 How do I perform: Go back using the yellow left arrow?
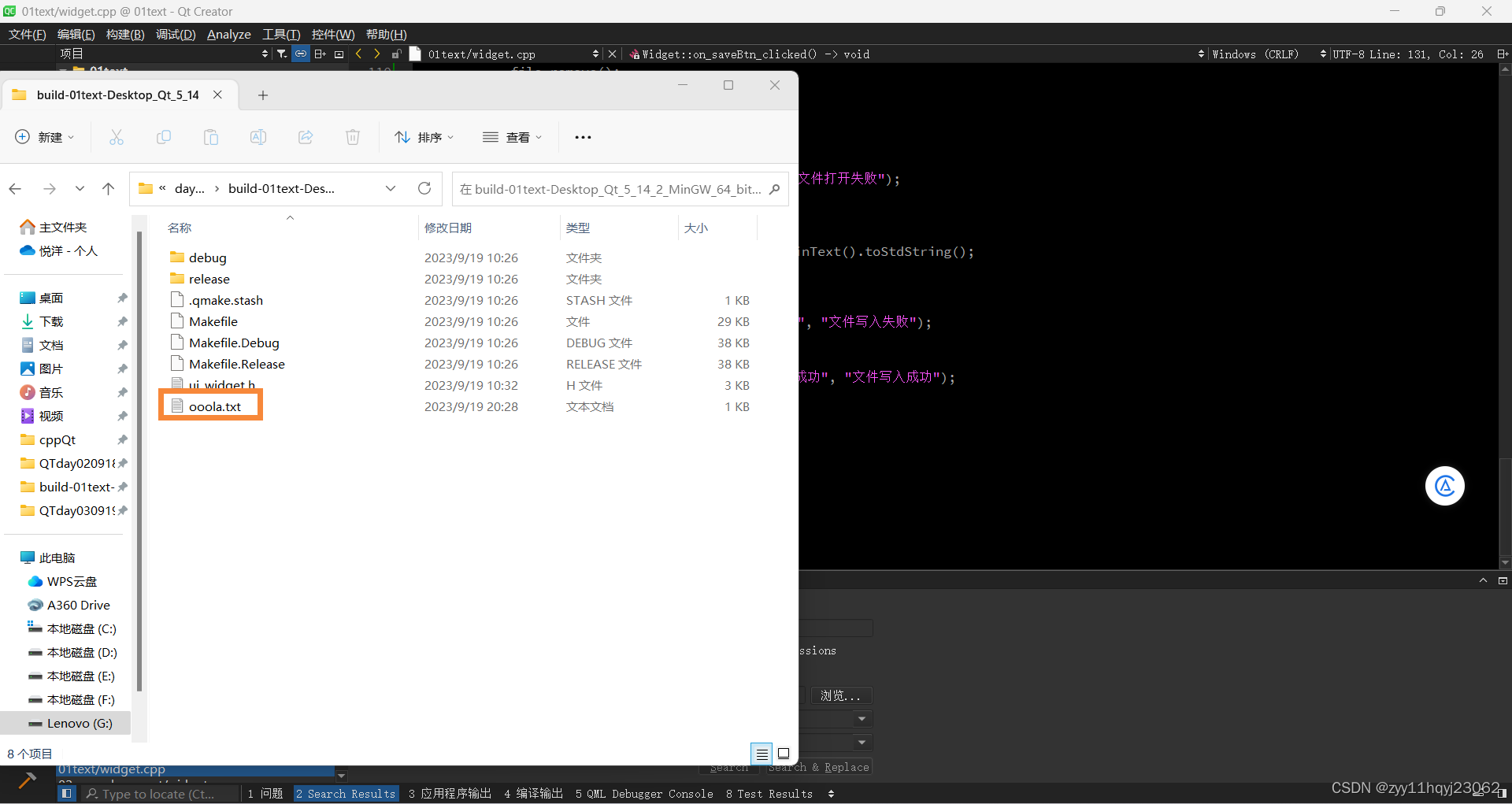(358, 54)
